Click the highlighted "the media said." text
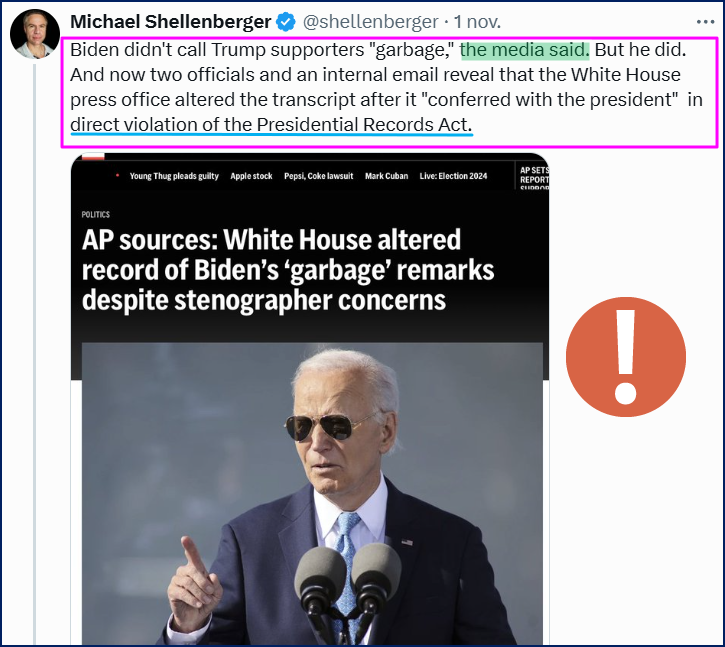This screenshot has height=647, width=725. pyautogui.click(x=525, y=50)
